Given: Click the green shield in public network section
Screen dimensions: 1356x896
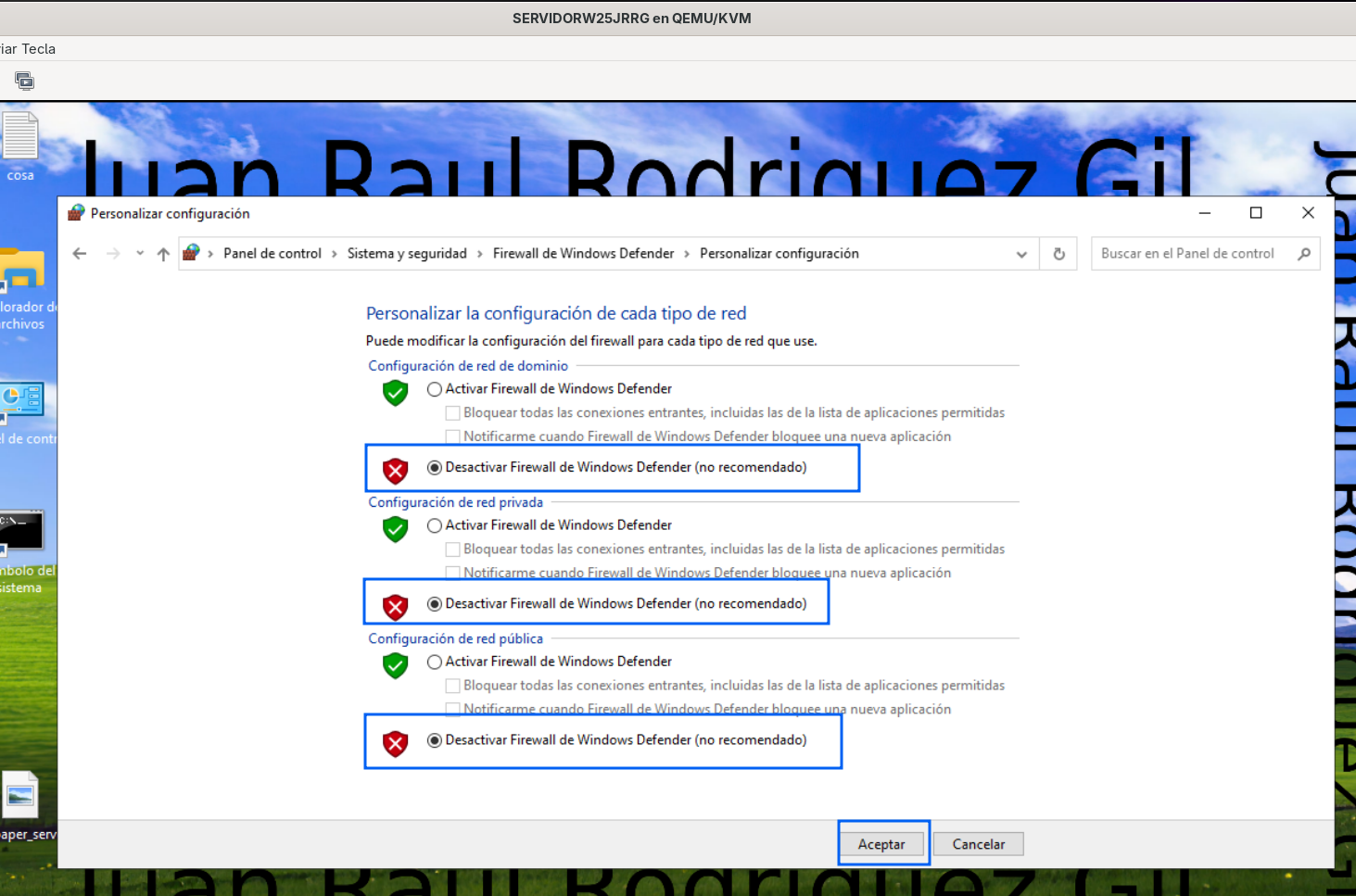Looking at the screenshot, I should (x=396, y=665).
